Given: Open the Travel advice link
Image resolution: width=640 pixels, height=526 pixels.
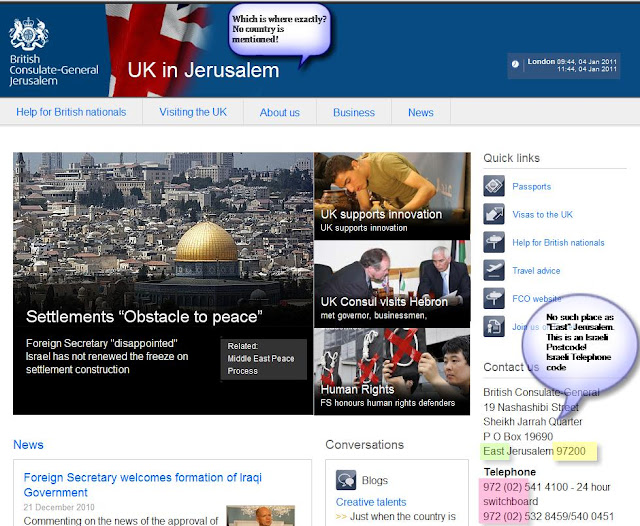Looking at the screenshot, I should [536, 271].
